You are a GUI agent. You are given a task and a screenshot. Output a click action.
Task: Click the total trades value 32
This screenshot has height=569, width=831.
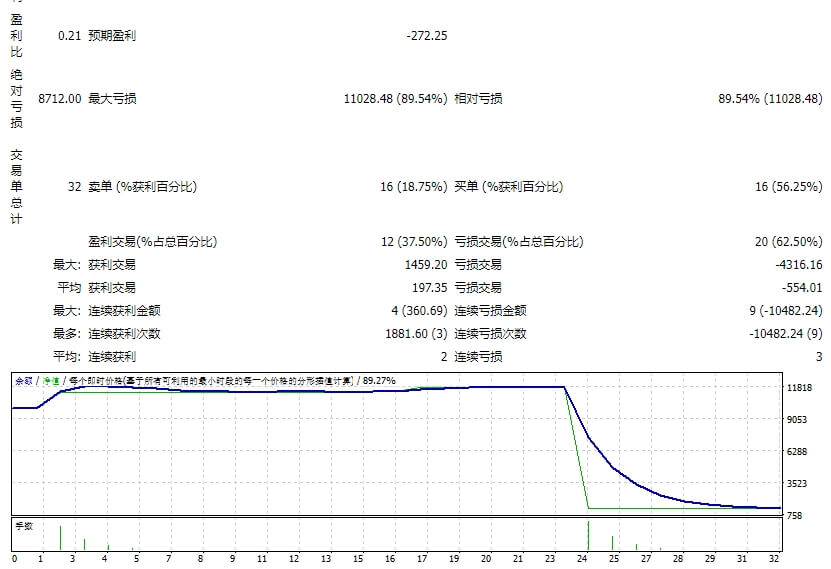coord(75,186)
